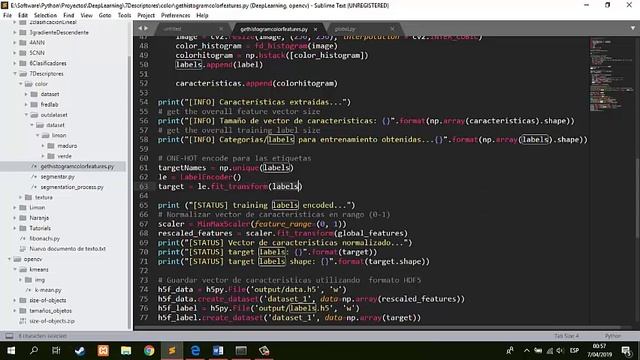Screen dimensions: 640x360
Task: Collapse the opencv folder
Action: [x=9, y=259]
